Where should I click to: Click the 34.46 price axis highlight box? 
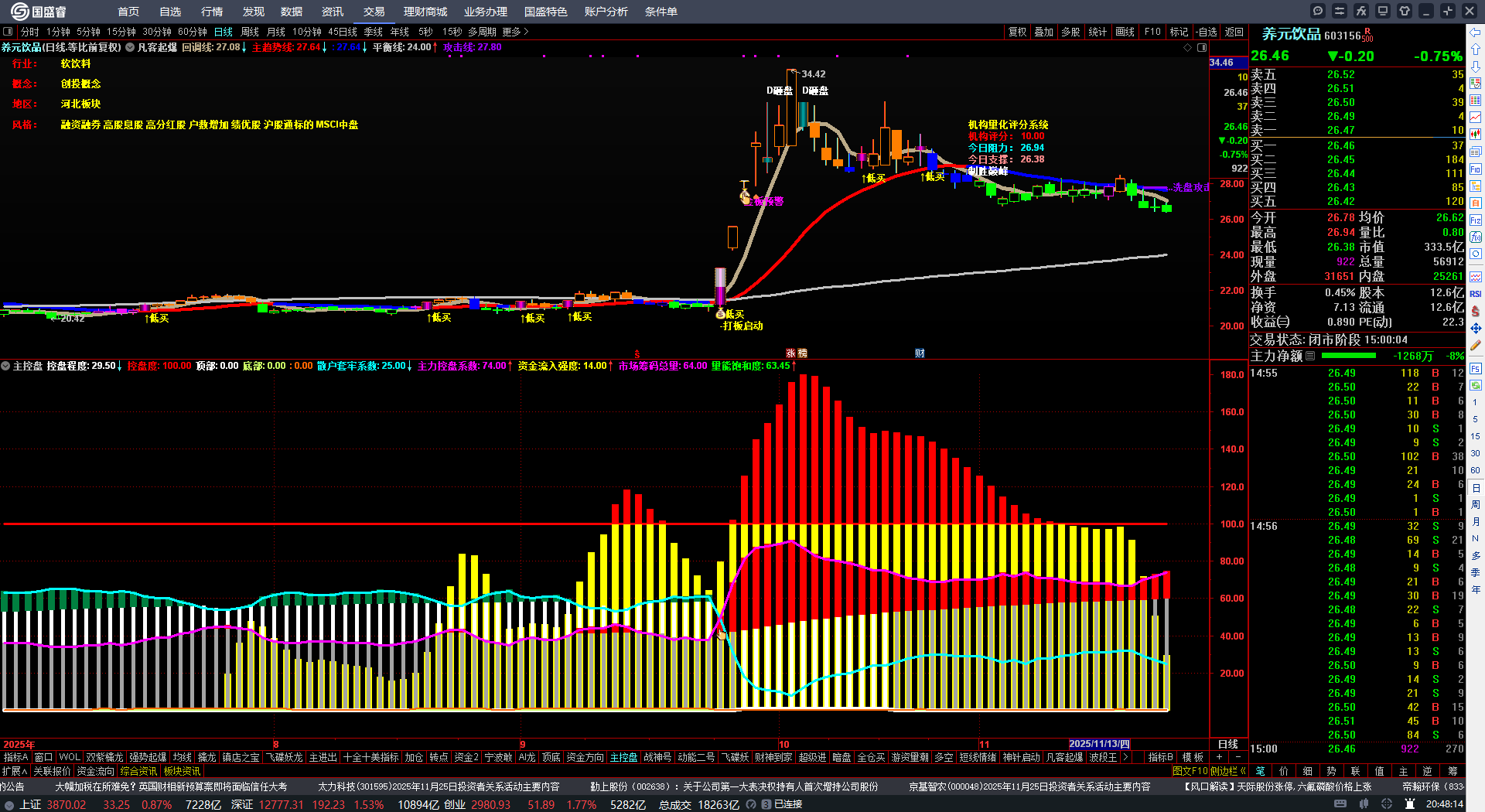[x=1228, y=63]
